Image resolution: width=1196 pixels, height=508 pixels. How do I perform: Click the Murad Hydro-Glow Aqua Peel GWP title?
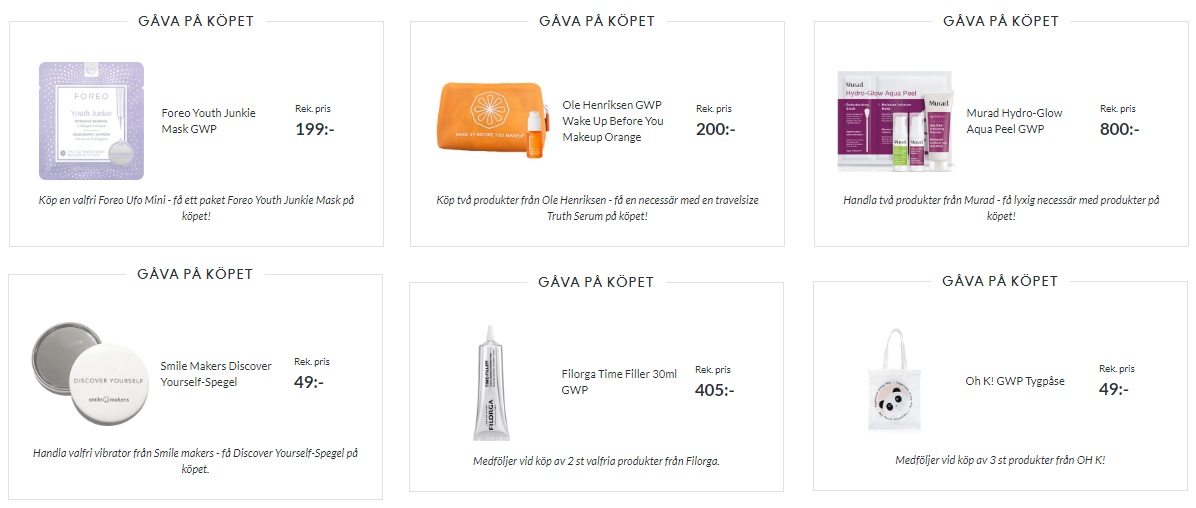click(x=1014, y=121)
